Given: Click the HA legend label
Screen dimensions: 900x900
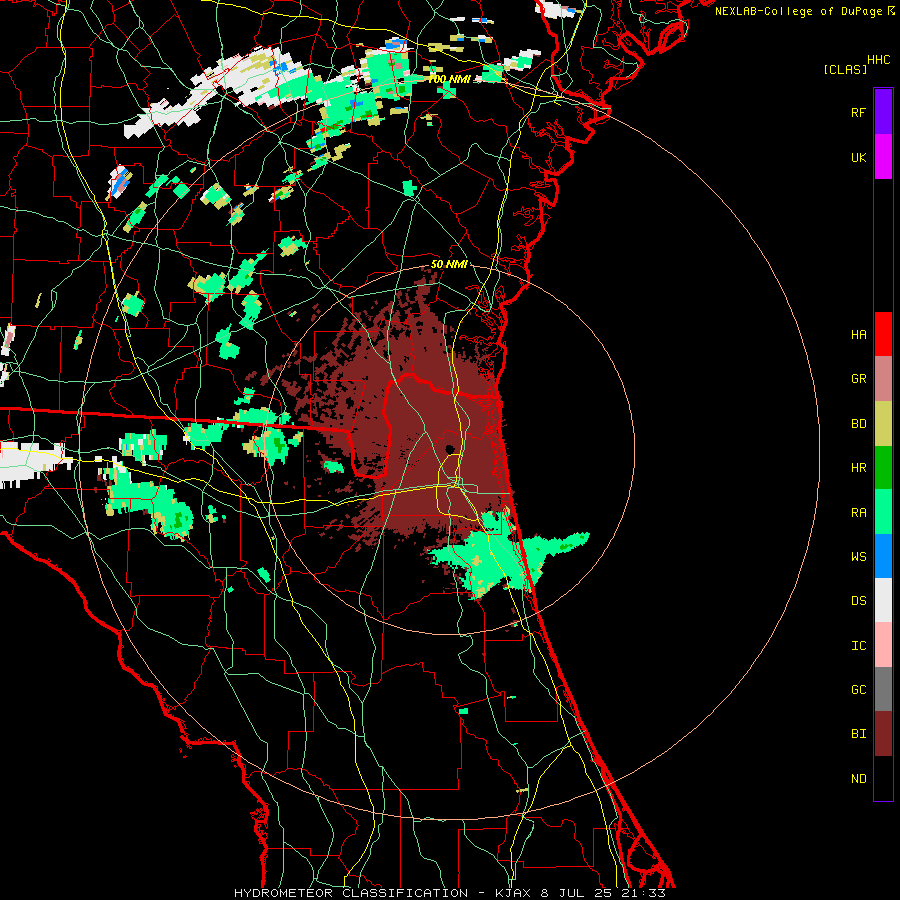Looking at the screenshot, I should pos(858,335).
